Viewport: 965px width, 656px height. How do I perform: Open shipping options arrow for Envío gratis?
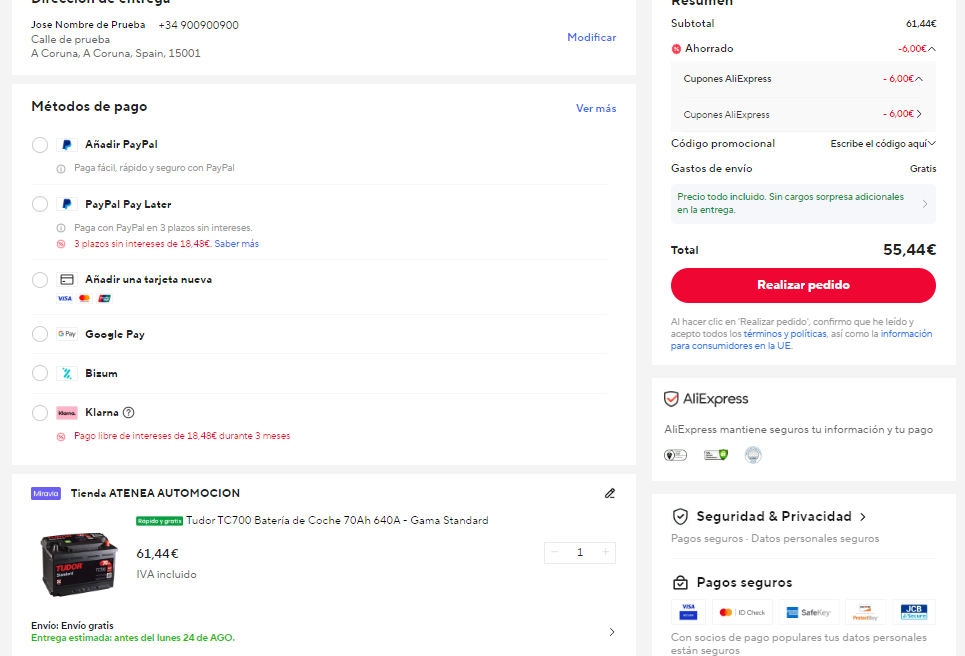click(612, 632)
